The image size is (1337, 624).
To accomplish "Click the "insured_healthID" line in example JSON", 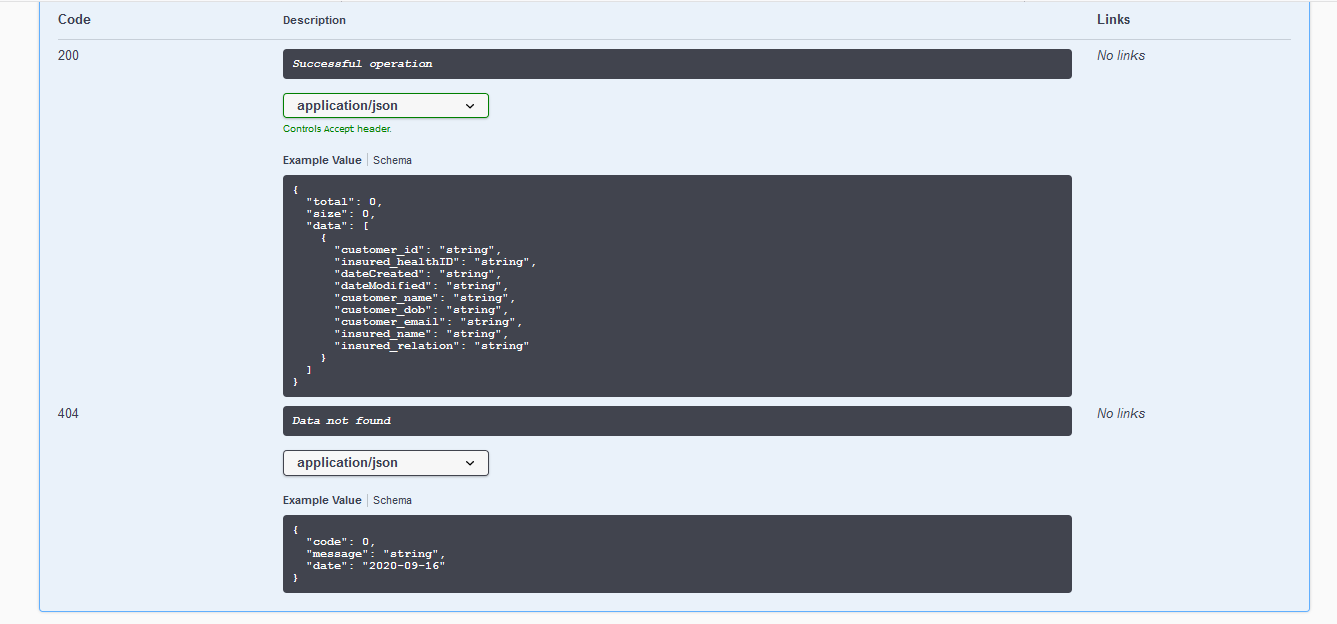I will coord(435,262).
